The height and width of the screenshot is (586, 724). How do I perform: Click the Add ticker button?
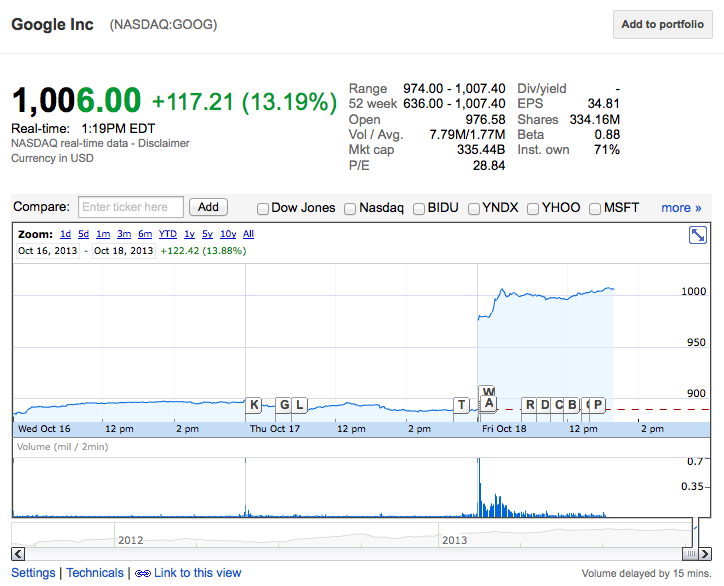(208, 207)
